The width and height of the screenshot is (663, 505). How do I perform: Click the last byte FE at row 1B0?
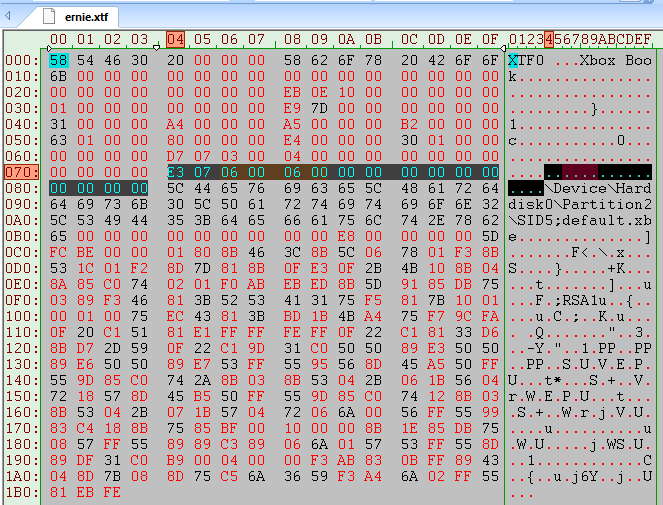point(111,492)
